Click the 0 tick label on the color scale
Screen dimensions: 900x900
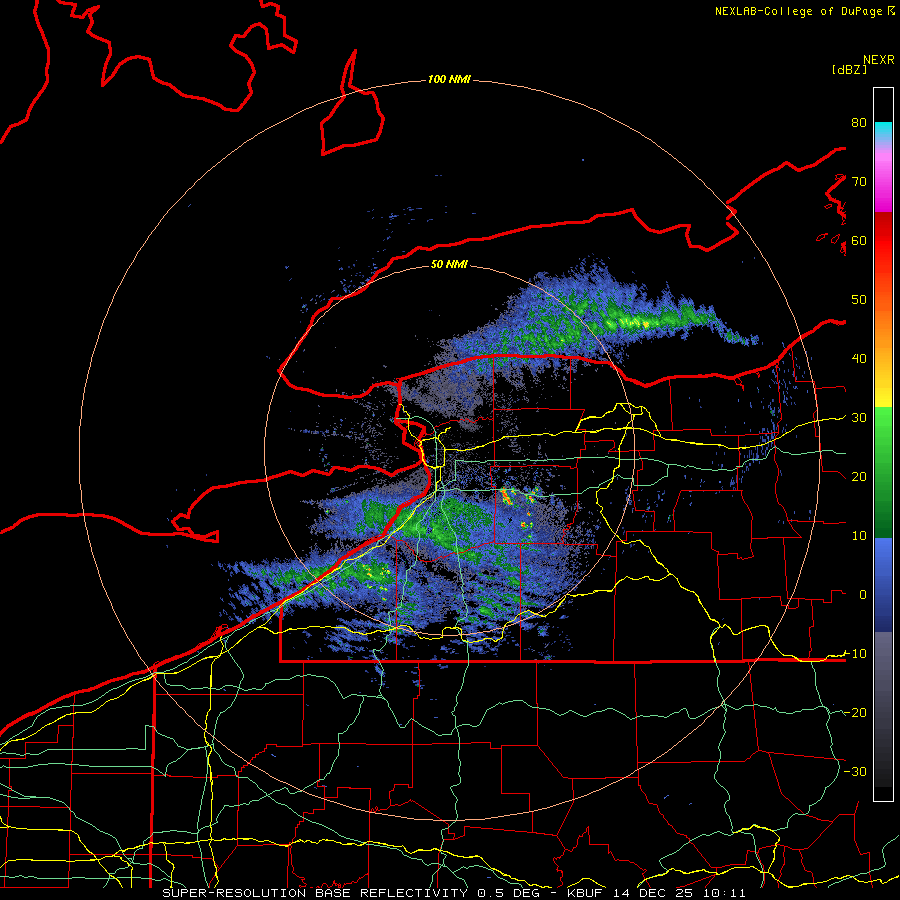pos(863,595)
